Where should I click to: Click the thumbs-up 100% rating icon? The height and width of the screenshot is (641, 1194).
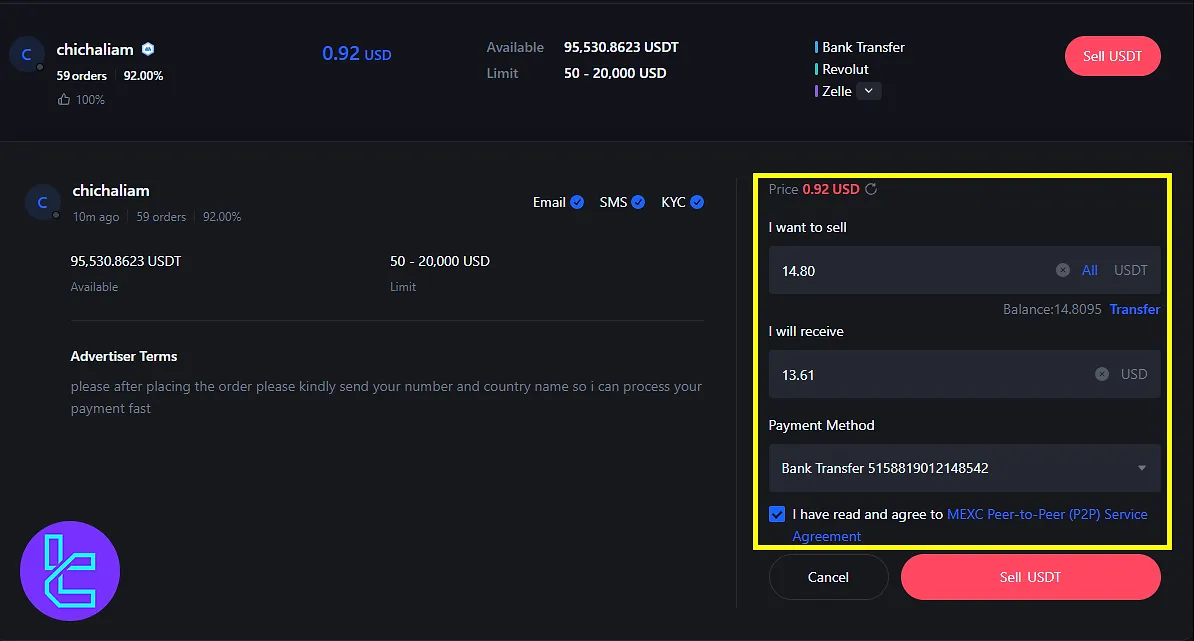coord(64,100)
